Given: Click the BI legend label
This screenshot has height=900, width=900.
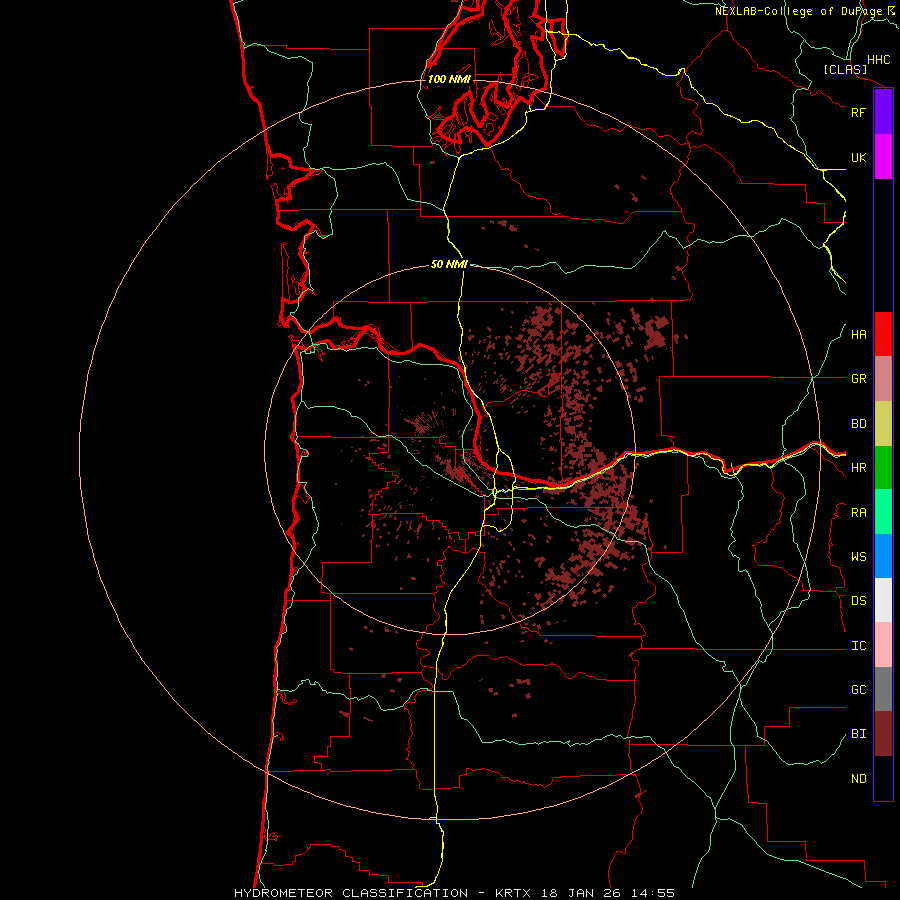Looking at the screenshot, I should (x=858, y=734).
